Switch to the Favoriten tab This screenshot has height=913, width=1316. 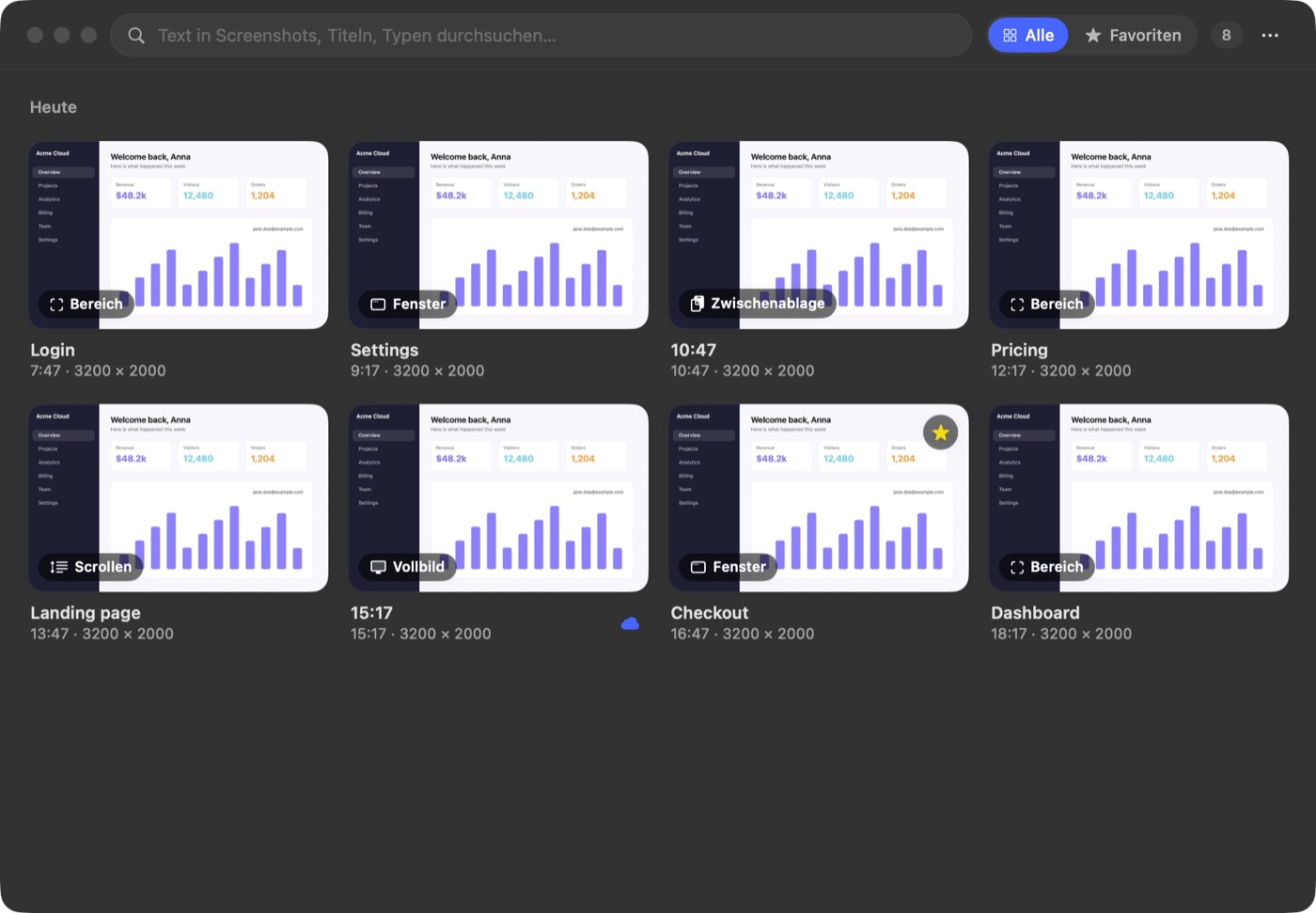click(x=1133, y=36)
